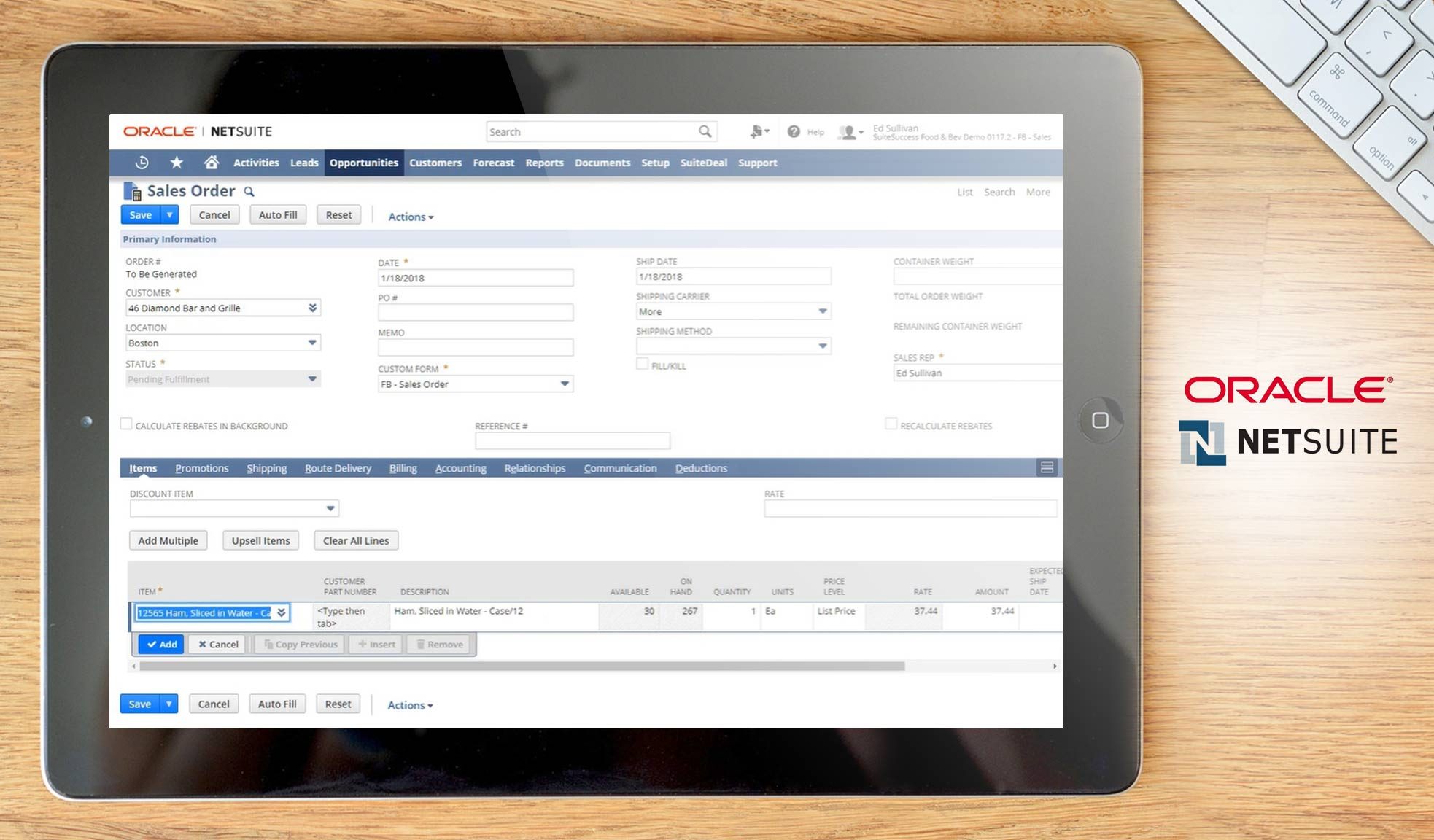Image resolution: width=1434 pixels, height=840 pixels.
Task: Open the Opportunities menu
Action: [x=363, y=163]
